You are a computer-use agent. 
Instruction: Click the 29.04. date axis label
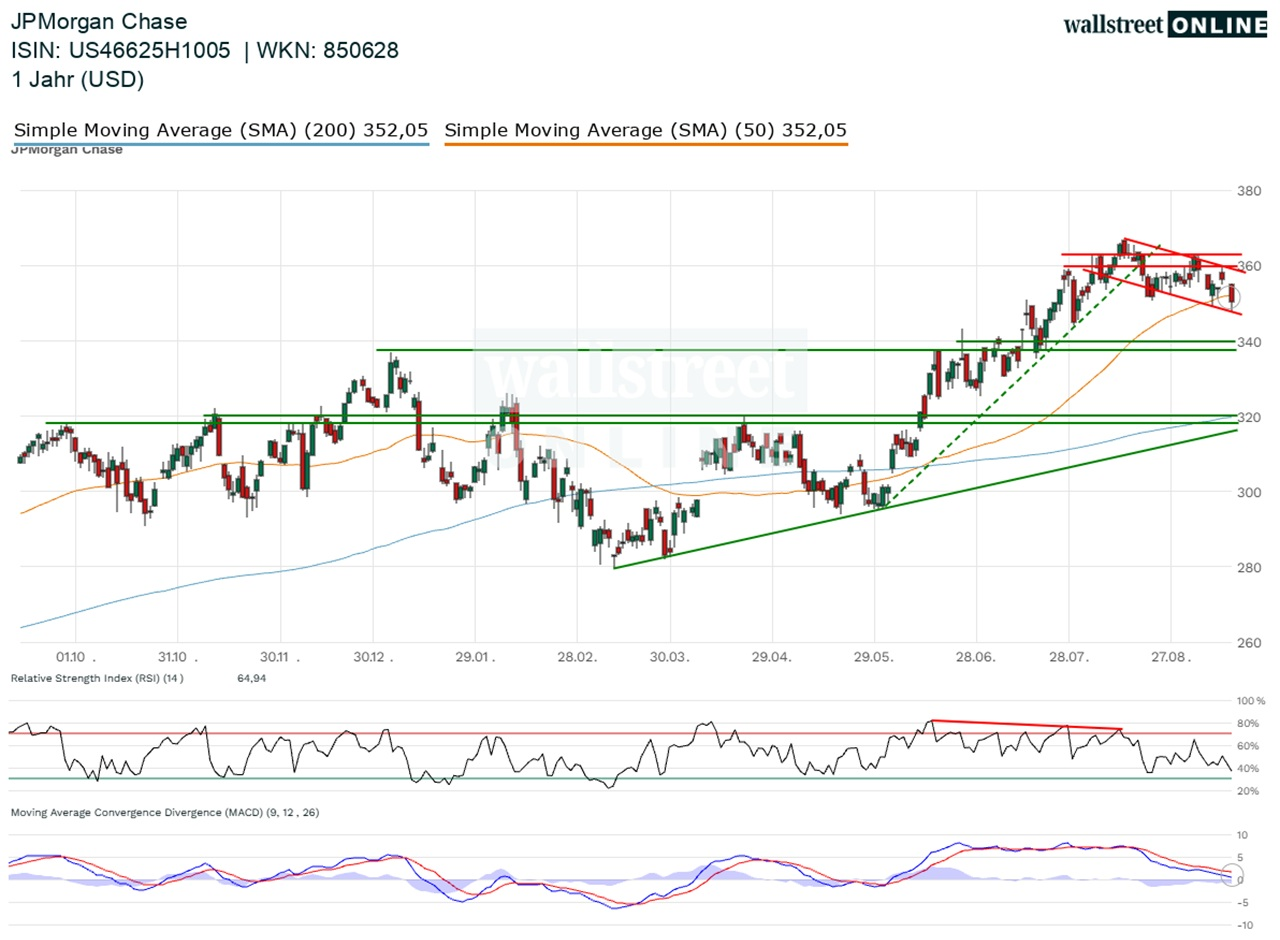[x=771, y=657]
